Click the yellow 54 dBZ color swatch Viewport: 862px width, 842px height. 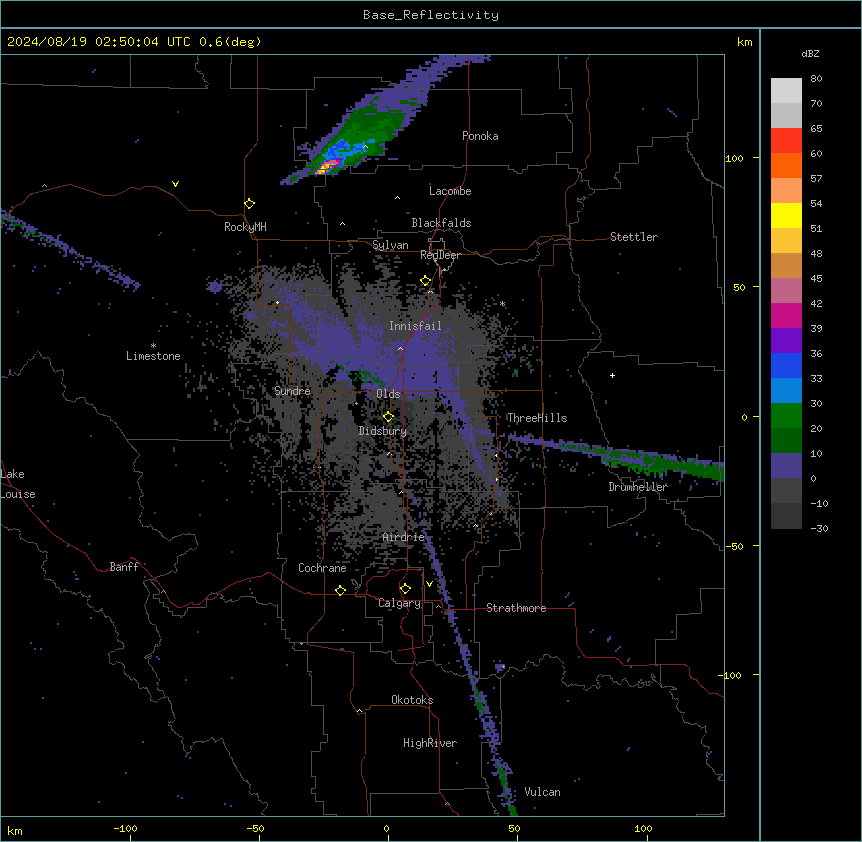click(786, 215)
